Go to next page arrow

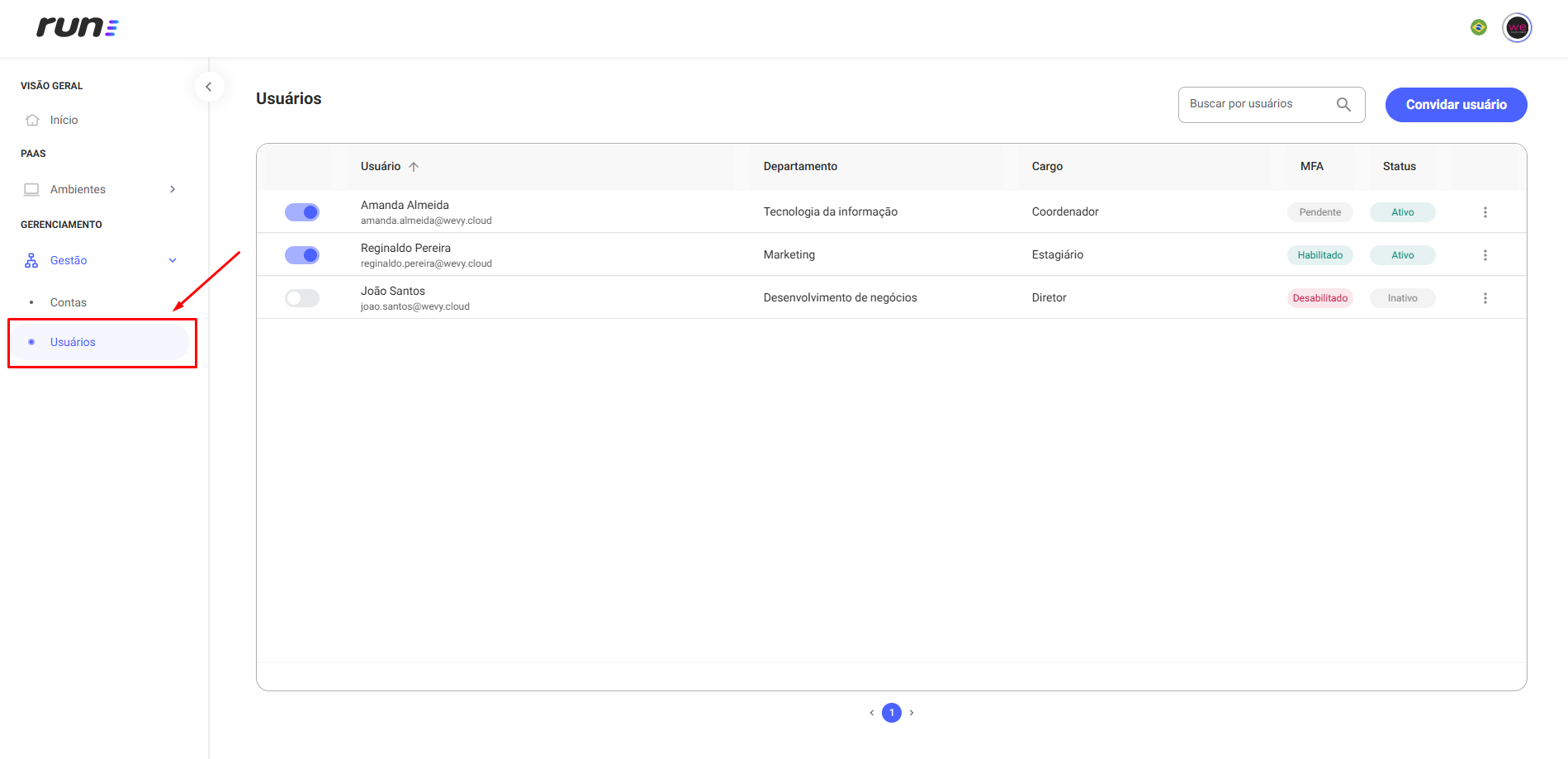click(x=912, y=713)
